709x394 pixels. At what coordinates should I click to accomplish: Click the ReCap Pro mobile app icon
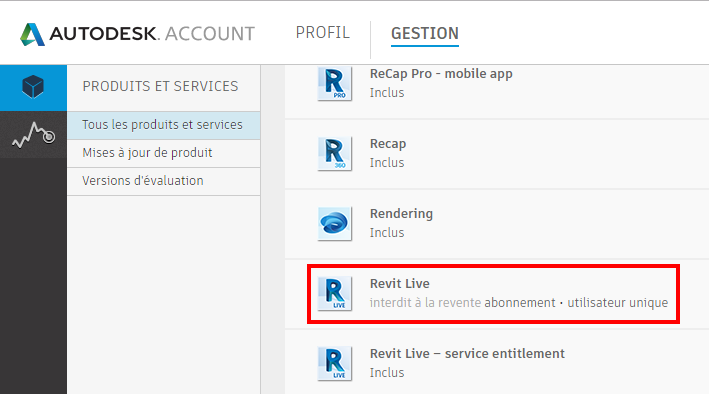(x=335, y=83)
